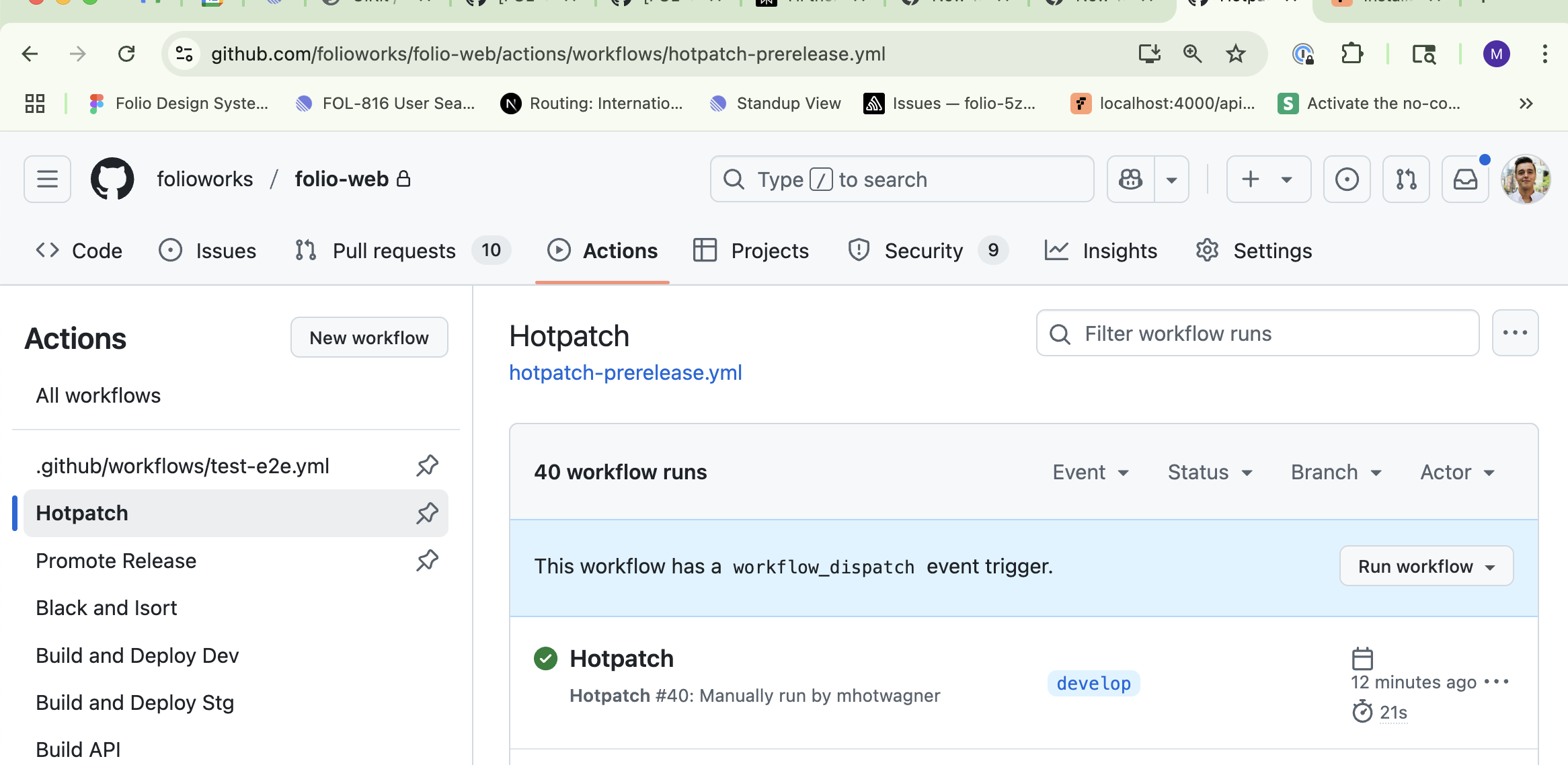Go to GitHub home via Octocat logo
Image resolution: width=1568 pixels, height=765 pixels.
pyautogui.click(x=112, y=179)
